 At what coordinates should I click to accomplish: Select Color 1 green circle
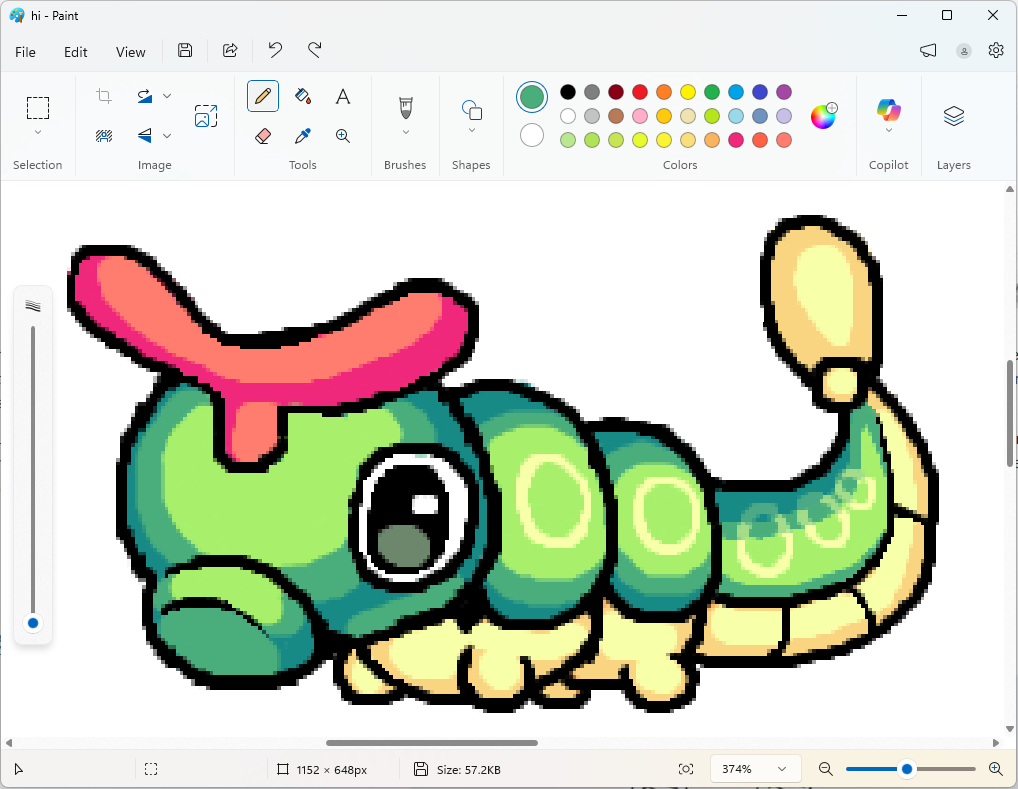pos(532,97)
